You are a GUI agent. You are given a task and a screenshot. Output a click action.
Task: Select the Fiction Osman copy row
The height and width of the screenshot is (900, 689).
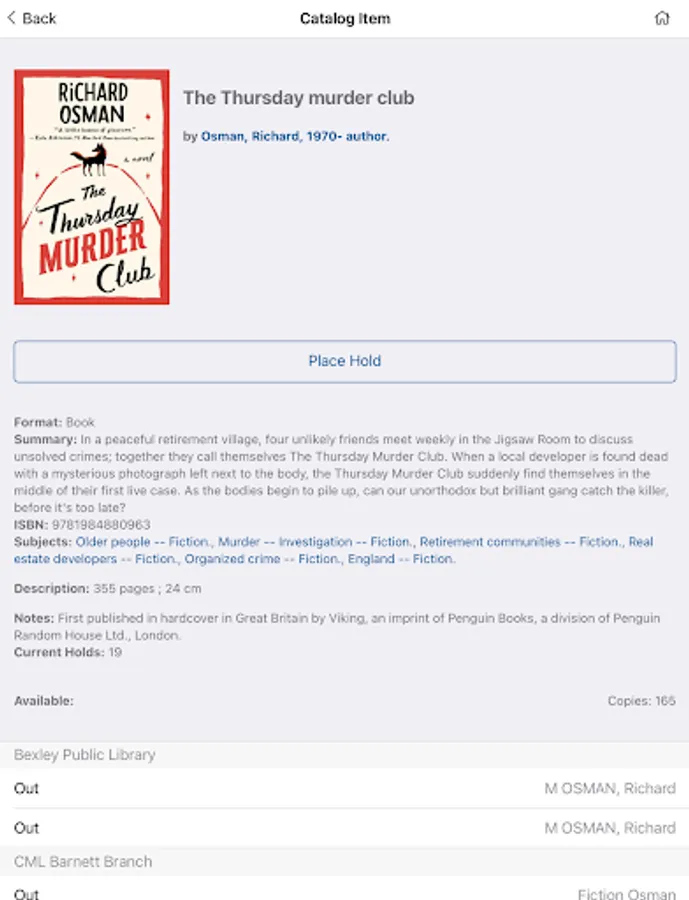(344, 891)
